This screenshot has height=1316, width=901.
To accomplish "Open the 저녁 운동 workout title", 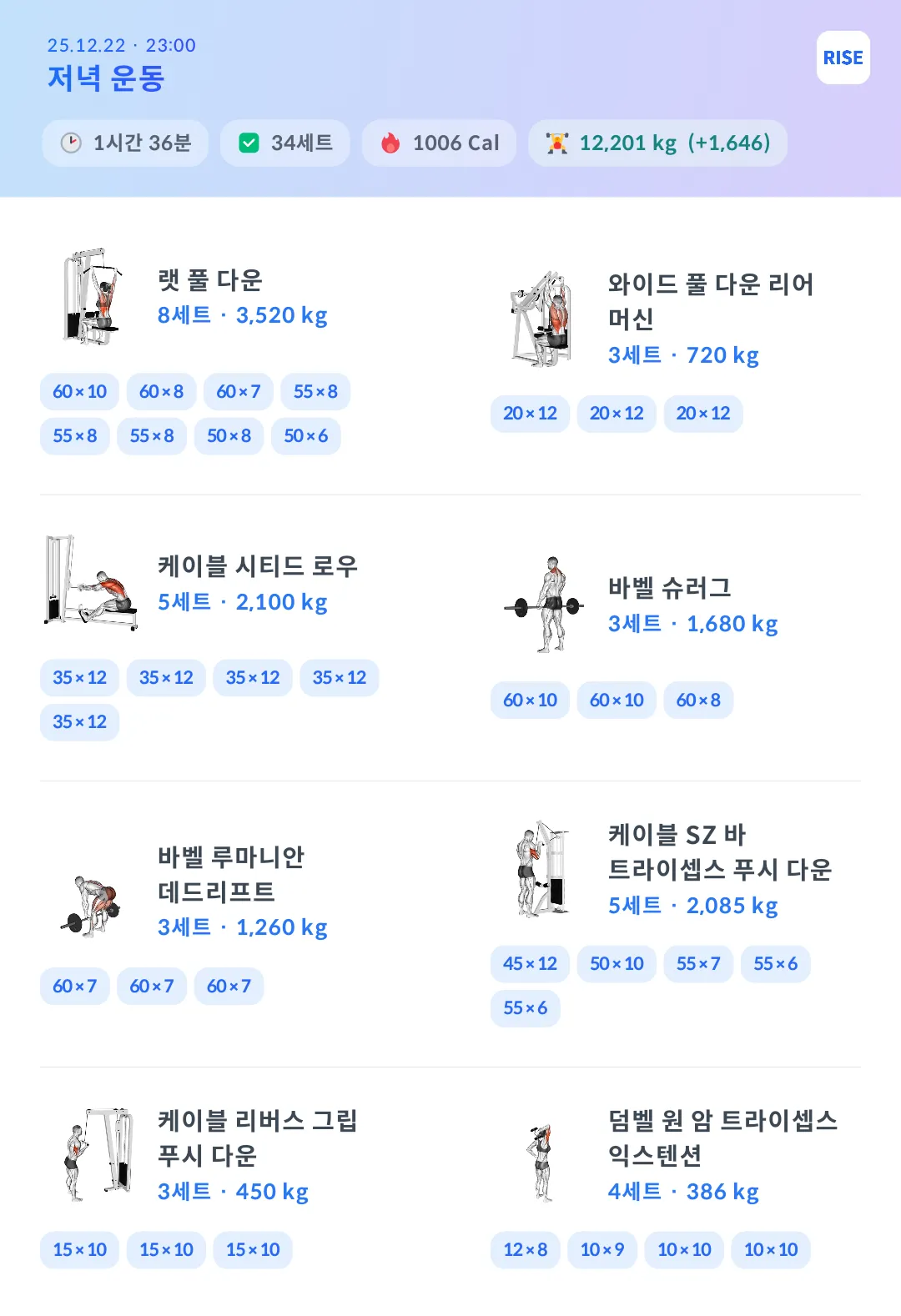I will 106,78.
